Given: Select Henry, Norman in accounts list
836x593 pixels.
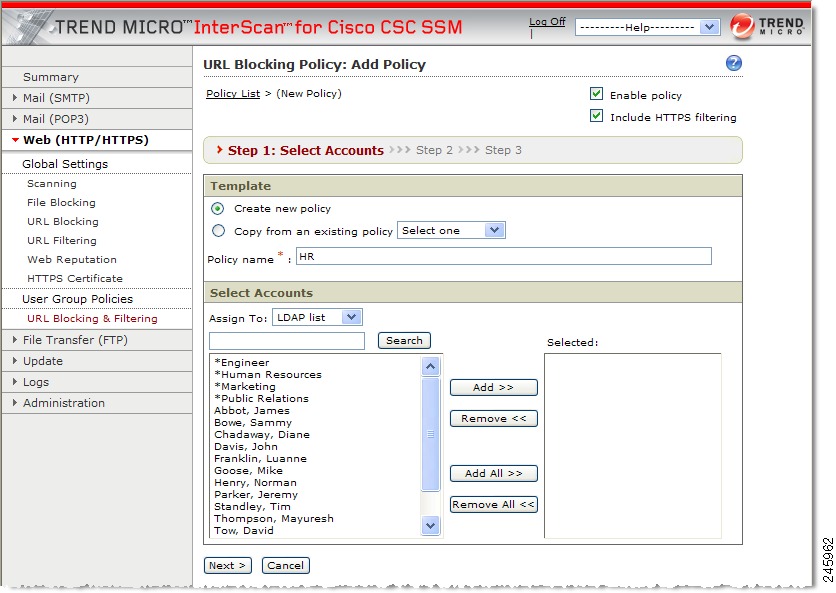Looking at the screenshot, I should point(255,483).
